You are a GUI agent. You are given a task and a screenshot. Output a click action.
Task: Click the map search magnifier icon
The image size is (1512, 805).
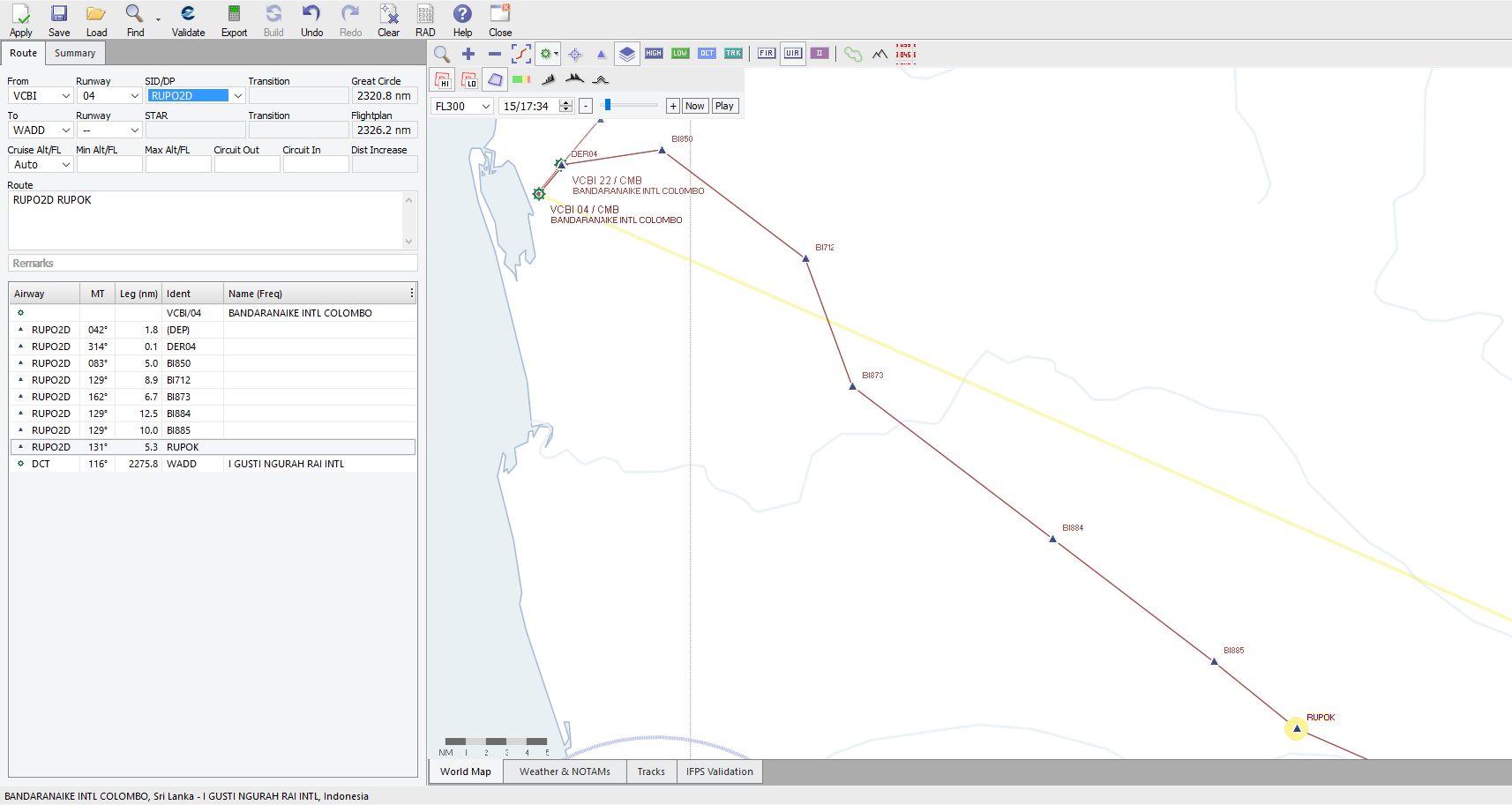tap(442, 54)
